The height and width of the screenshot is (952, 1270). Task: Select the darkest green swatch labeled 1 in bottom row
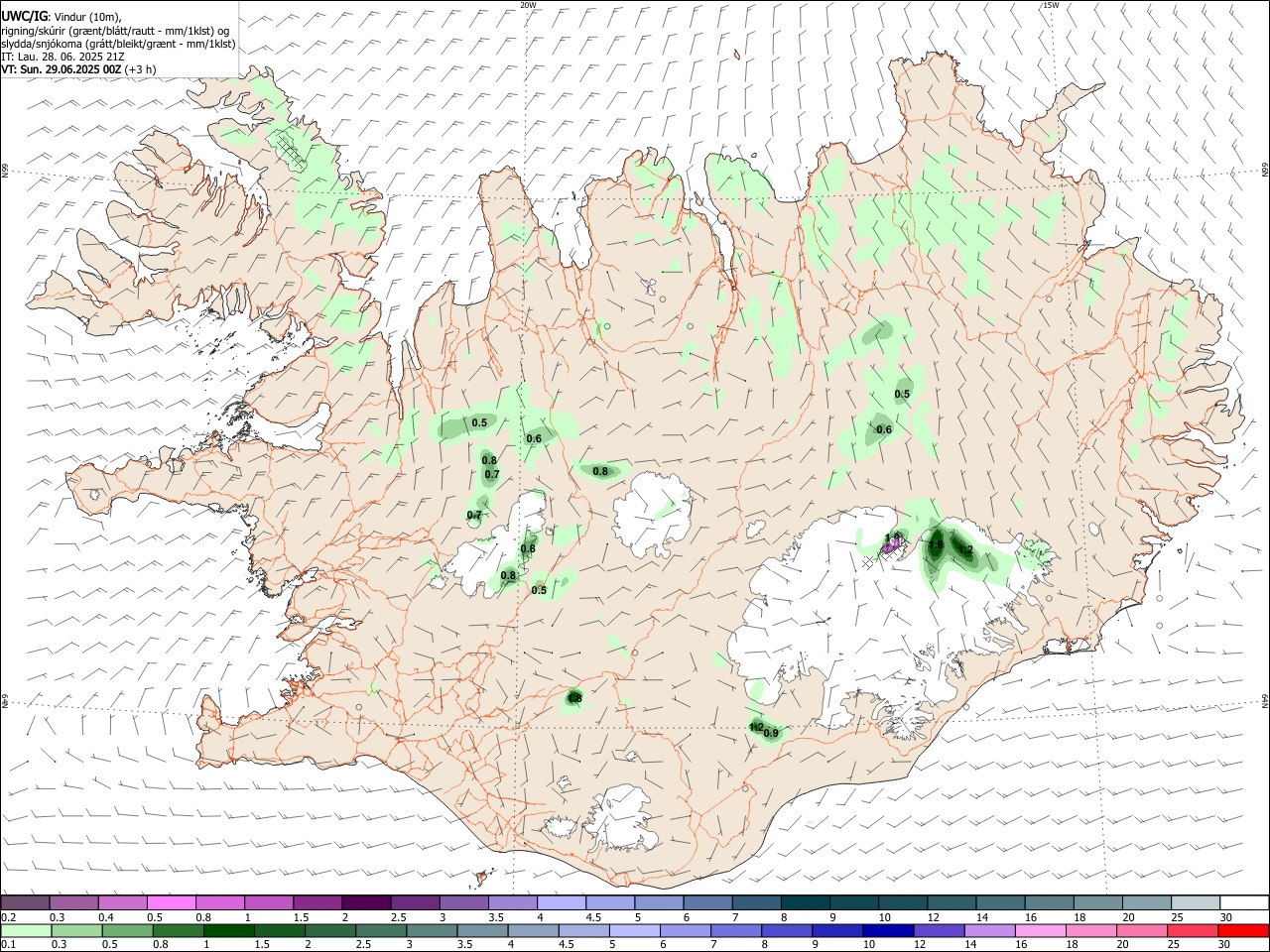[228, 930]
